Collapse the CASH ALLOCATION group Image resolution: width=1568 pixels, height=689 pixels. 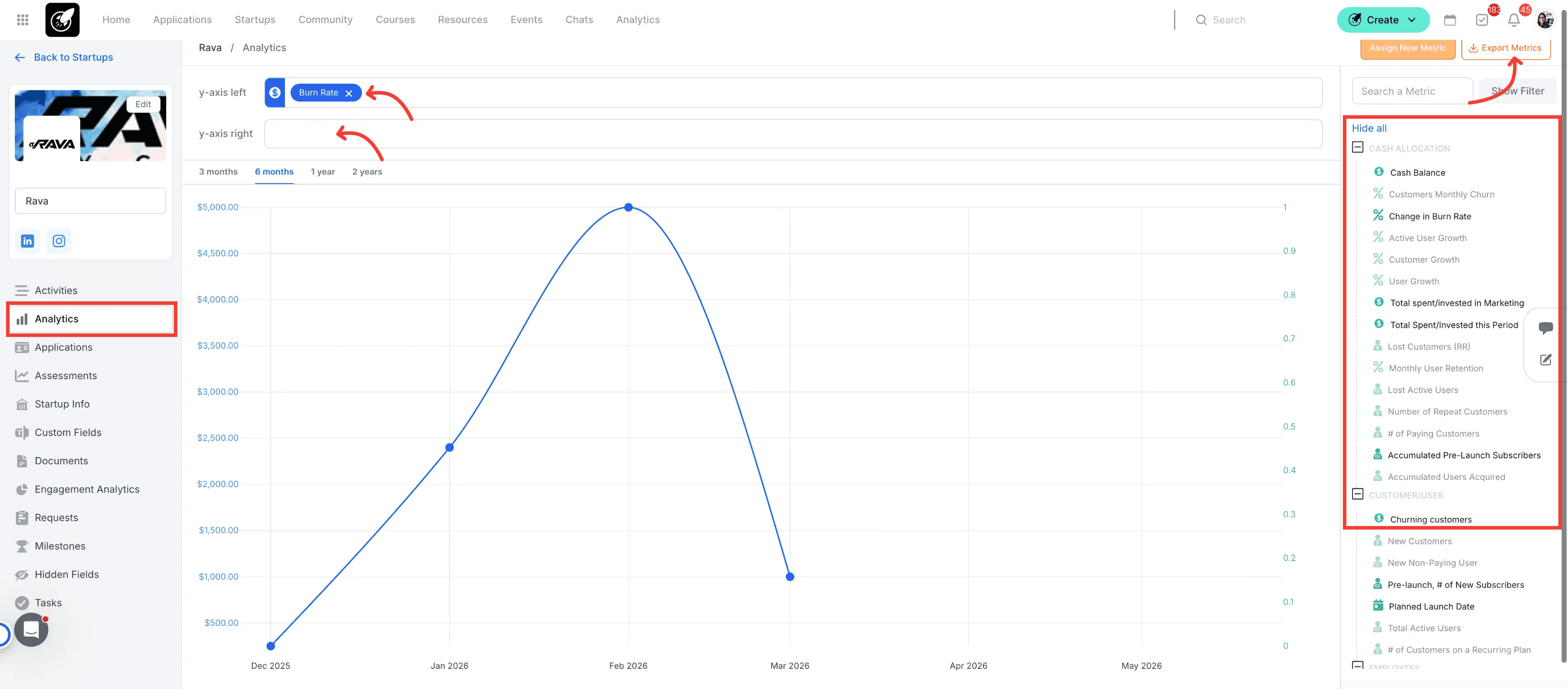(1357, 147)
